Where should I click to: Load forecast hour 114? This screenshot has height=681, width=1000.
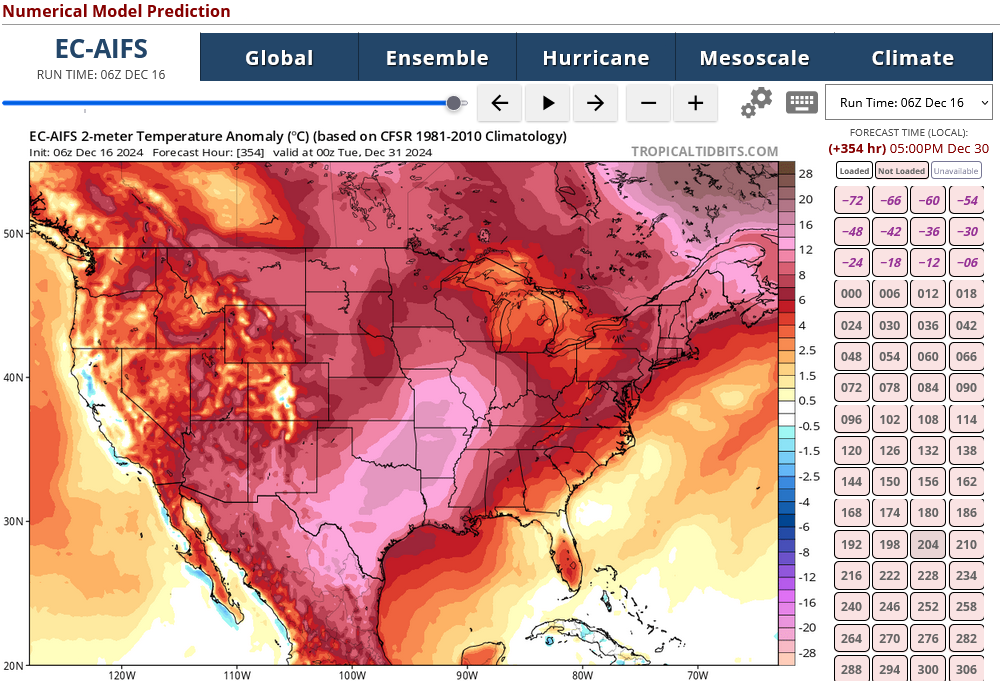click(966, 420)
